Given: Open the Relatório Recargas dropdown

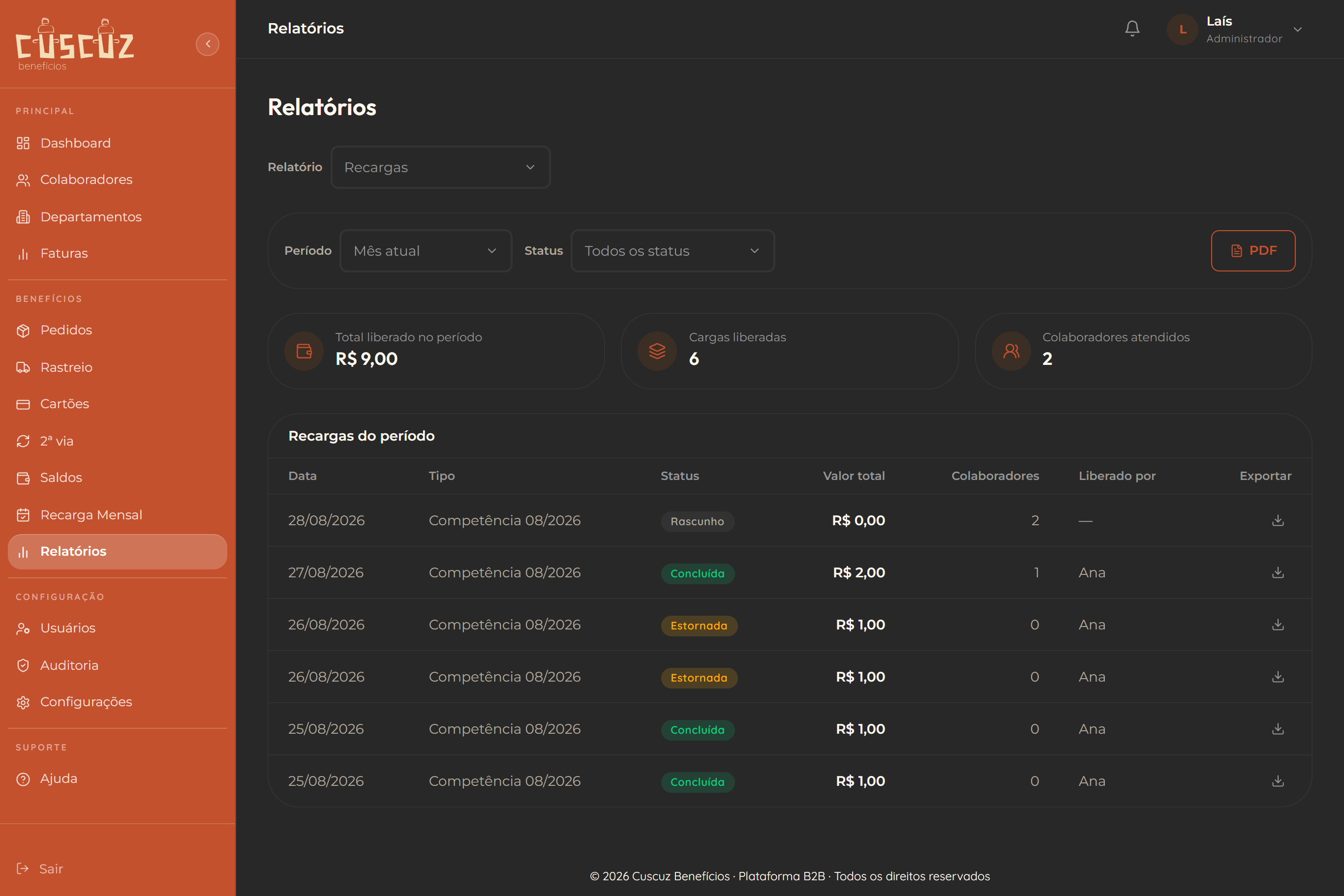Looking at the screenshot, I should tap(440, 167).
